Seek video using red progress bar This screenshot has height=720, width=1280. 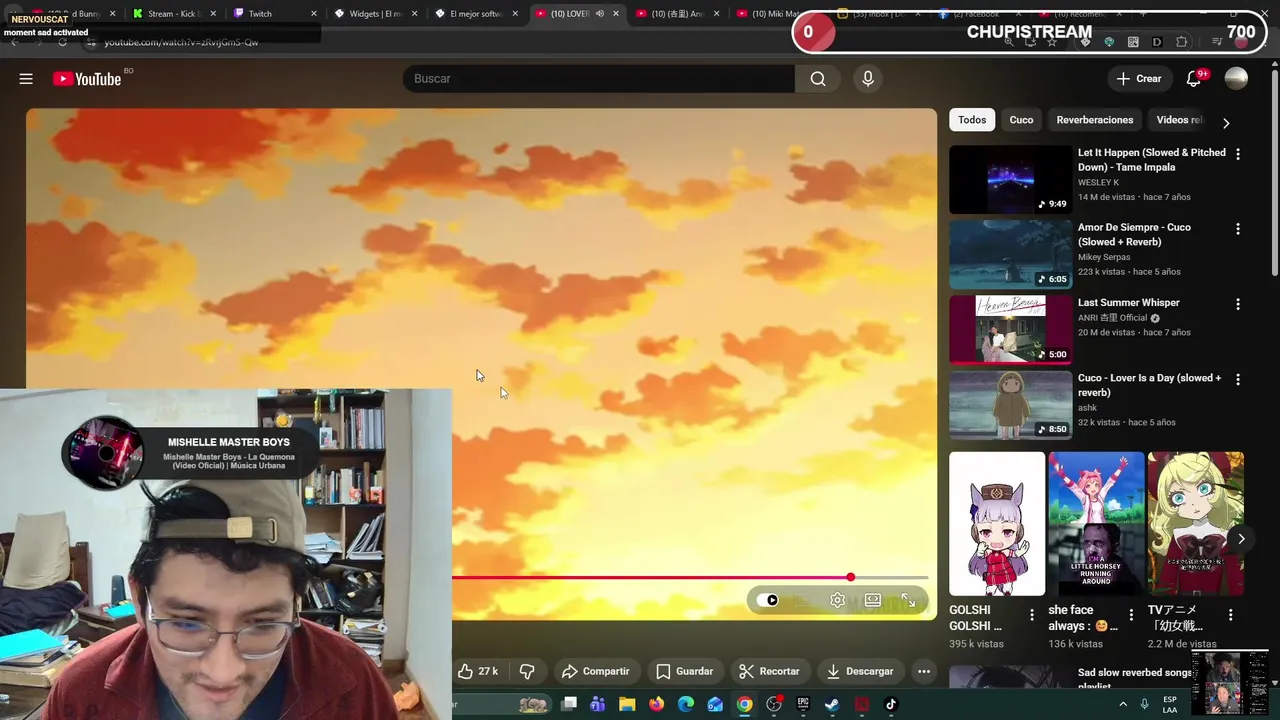pyautogui.click(x=690, y=577)
